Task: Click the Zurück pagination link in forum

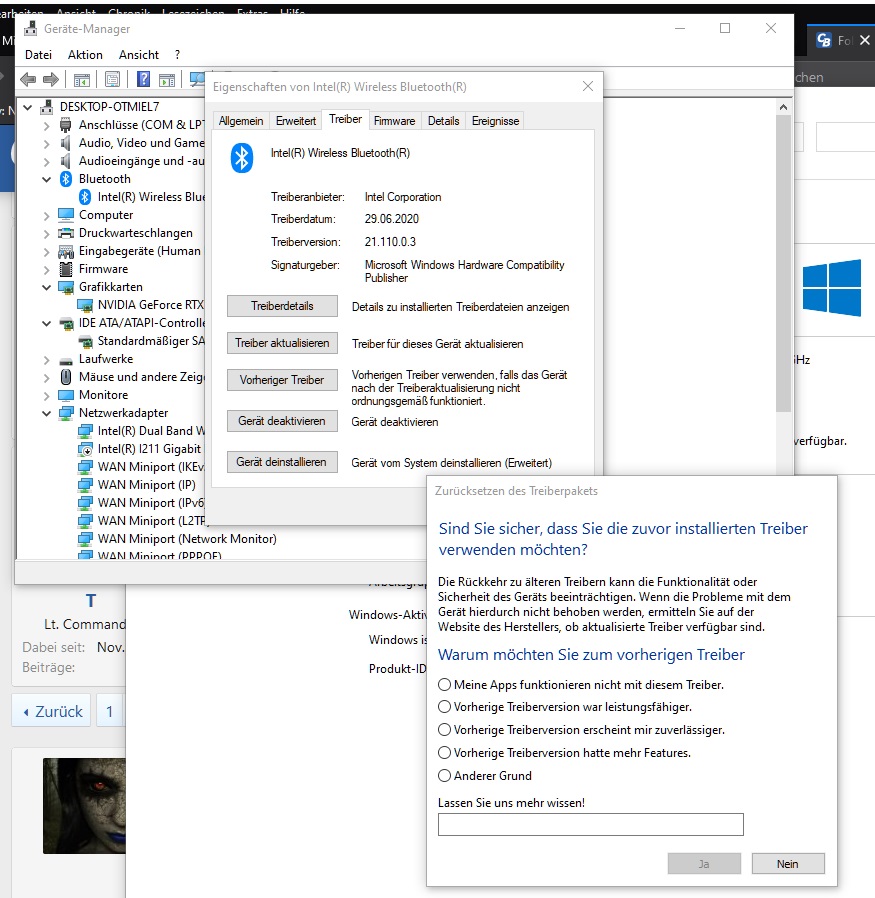Action: (x=52, y=711)
